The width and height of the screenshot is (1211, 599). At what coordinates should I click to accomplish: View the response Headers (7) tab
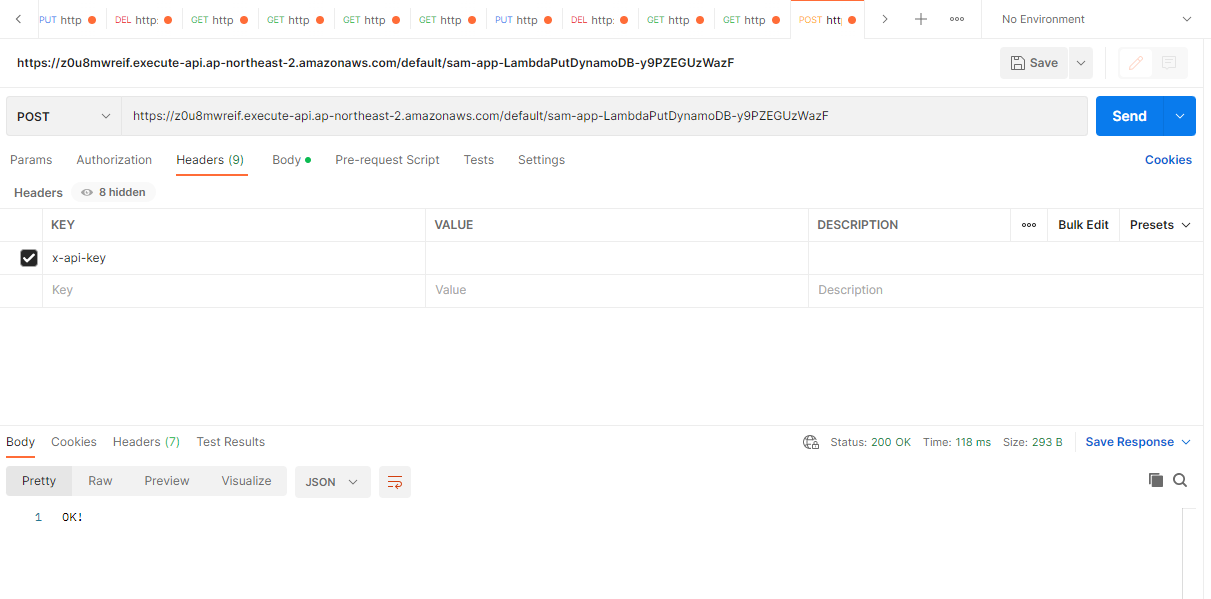[x=146, y=442]
